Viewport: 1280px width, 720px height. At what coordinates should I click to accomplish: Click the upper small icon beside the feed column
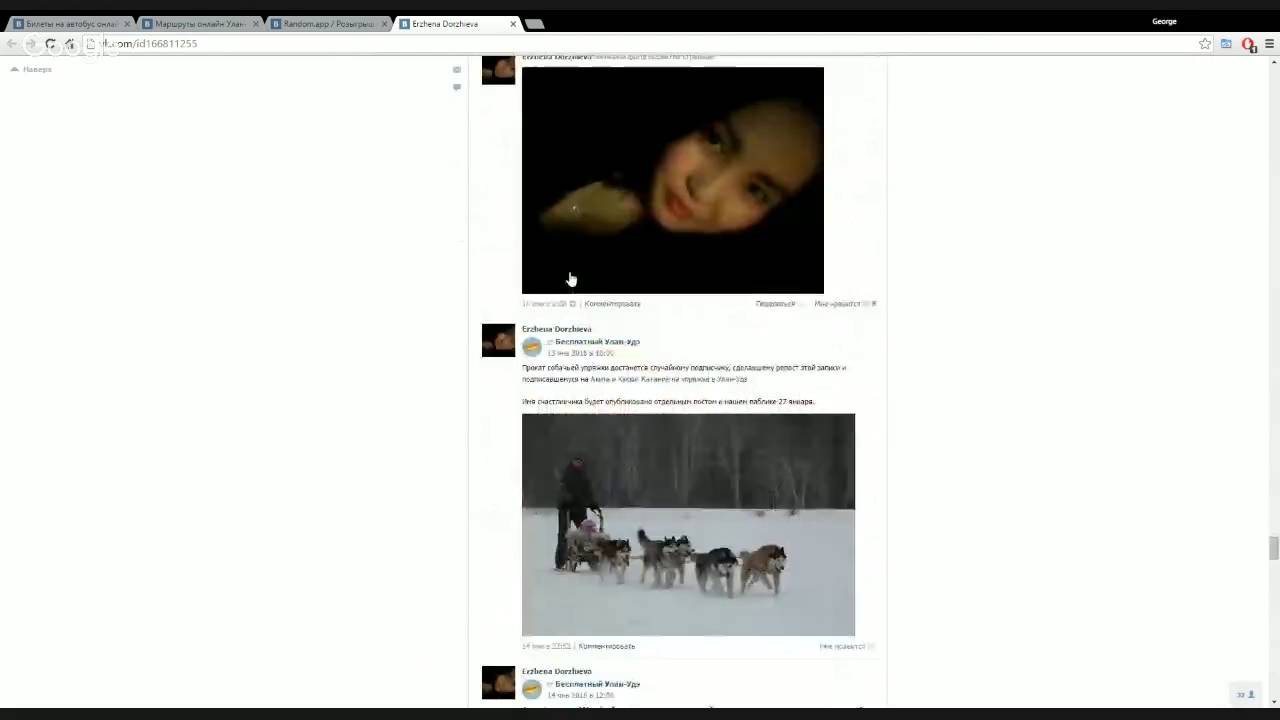point(457,70)
